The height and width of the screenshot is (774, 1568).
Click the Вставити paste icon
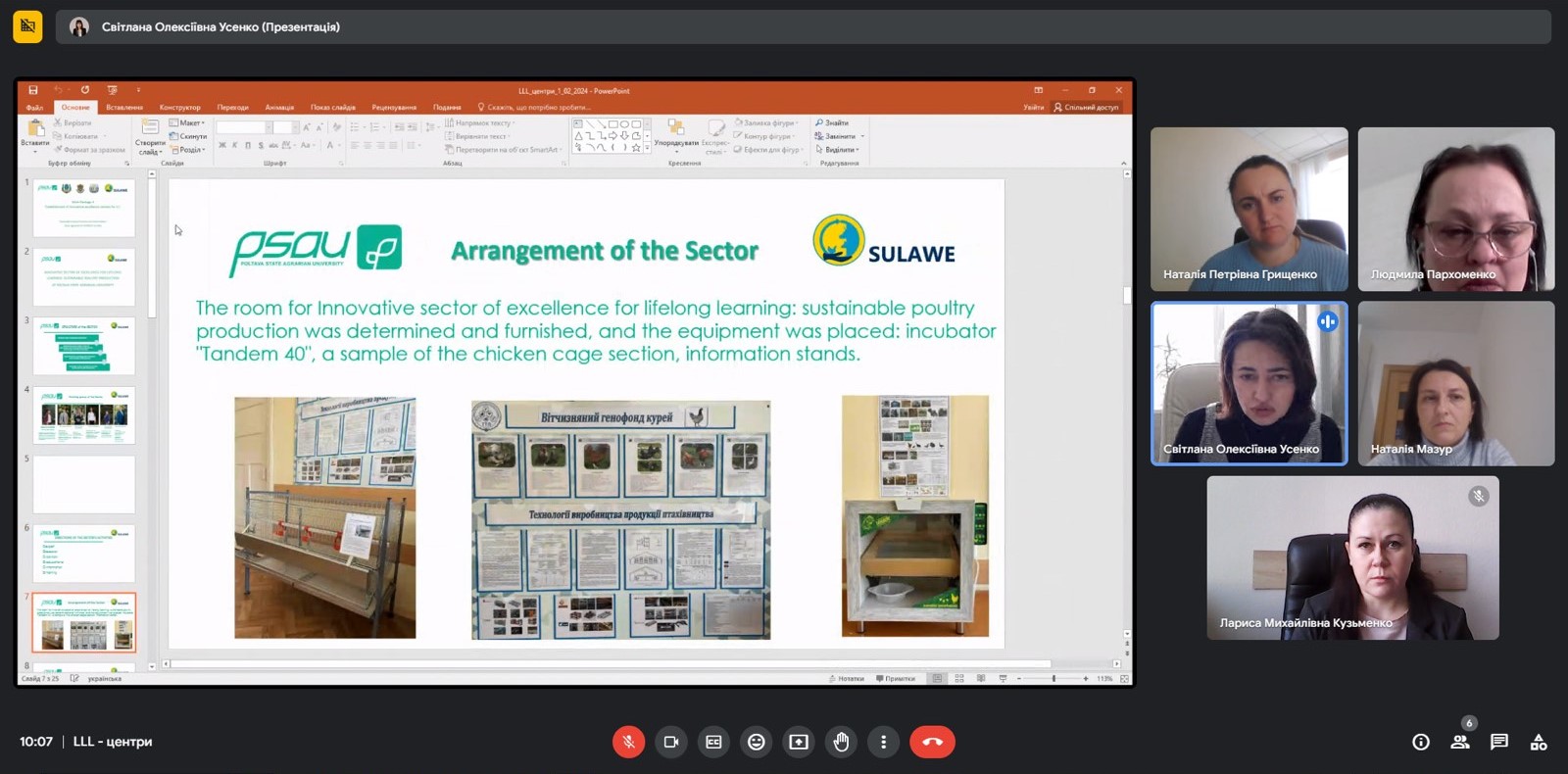pyautogui.click(x=35, y=129)
